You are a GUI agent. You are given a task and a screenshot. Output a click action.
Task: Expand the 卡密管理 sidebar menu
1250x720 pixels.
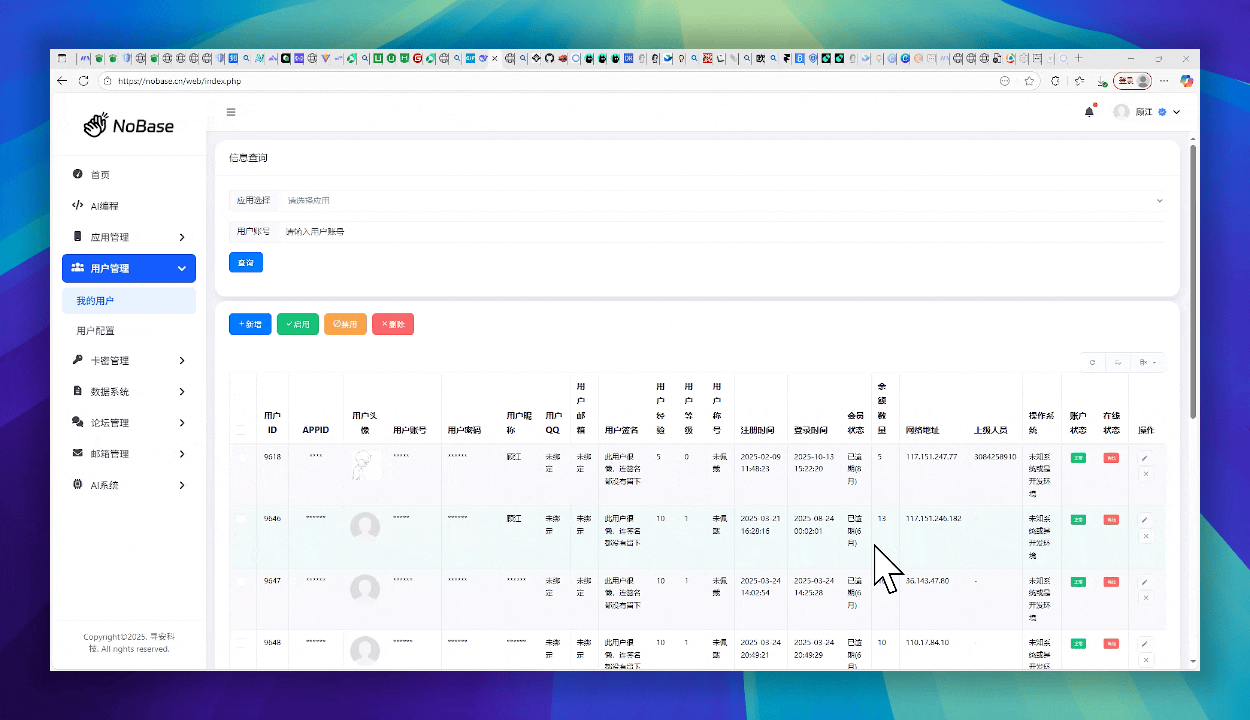[128, 361]
